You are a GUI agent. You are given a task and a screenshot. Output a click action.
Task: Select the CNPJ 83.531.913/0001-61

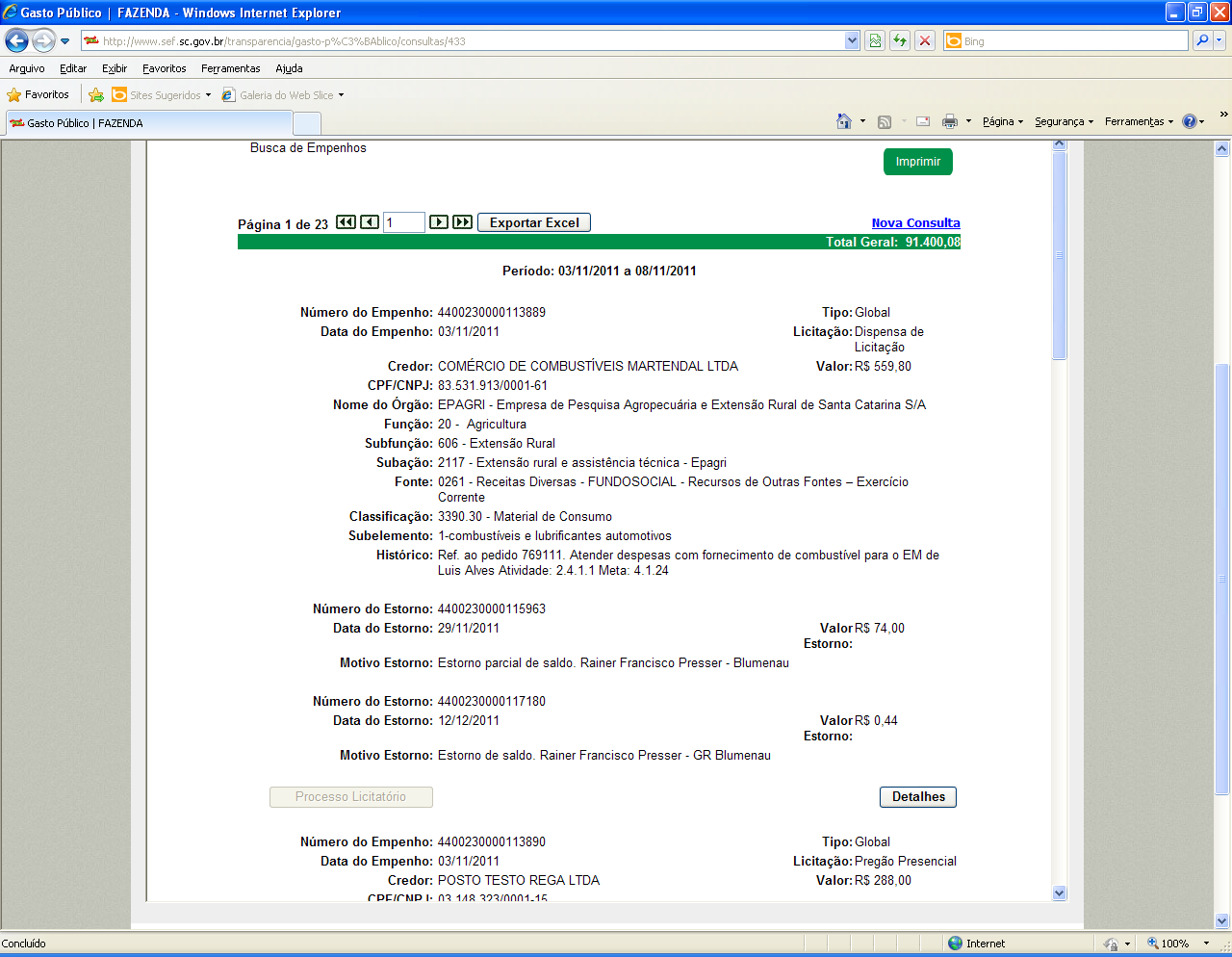[x=493, y=385]
